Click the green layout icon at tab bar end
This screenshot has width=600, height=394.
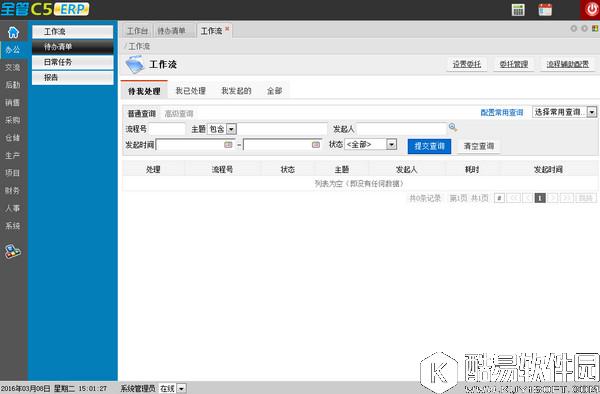595,28
